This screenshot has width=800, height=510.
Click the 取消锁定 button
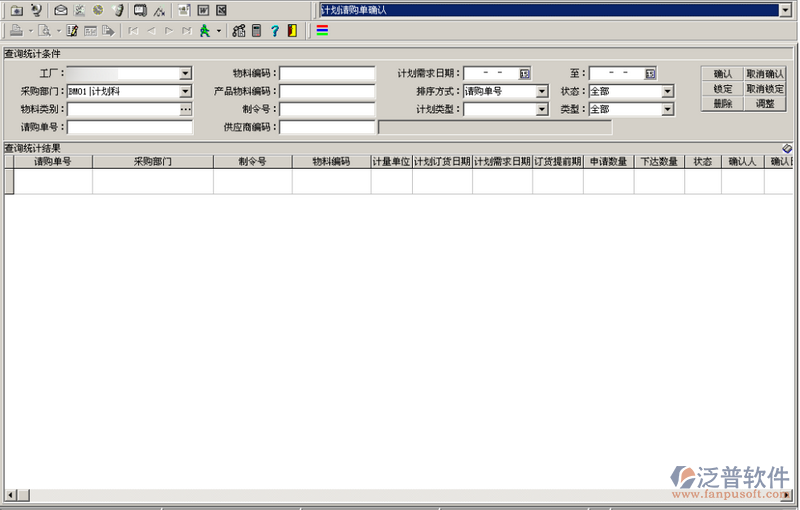[765, 89]
